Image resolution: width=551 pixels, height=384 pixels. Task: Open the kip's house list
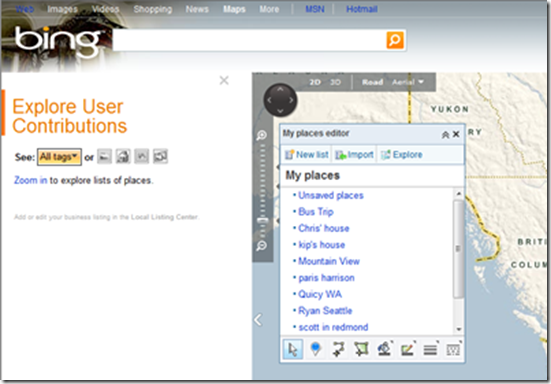click(322, 245)
